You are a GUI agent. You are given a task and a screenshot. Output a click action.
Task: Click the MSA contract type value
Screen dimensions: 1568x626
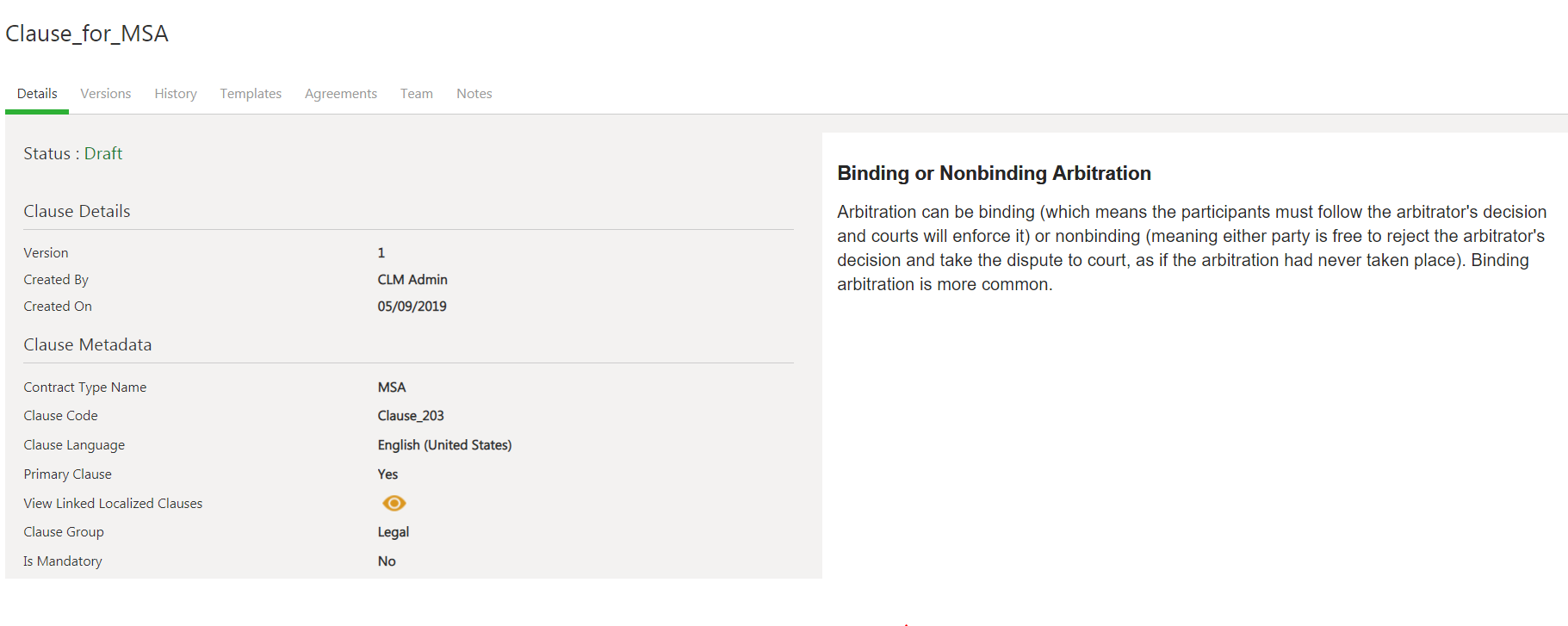392,387
